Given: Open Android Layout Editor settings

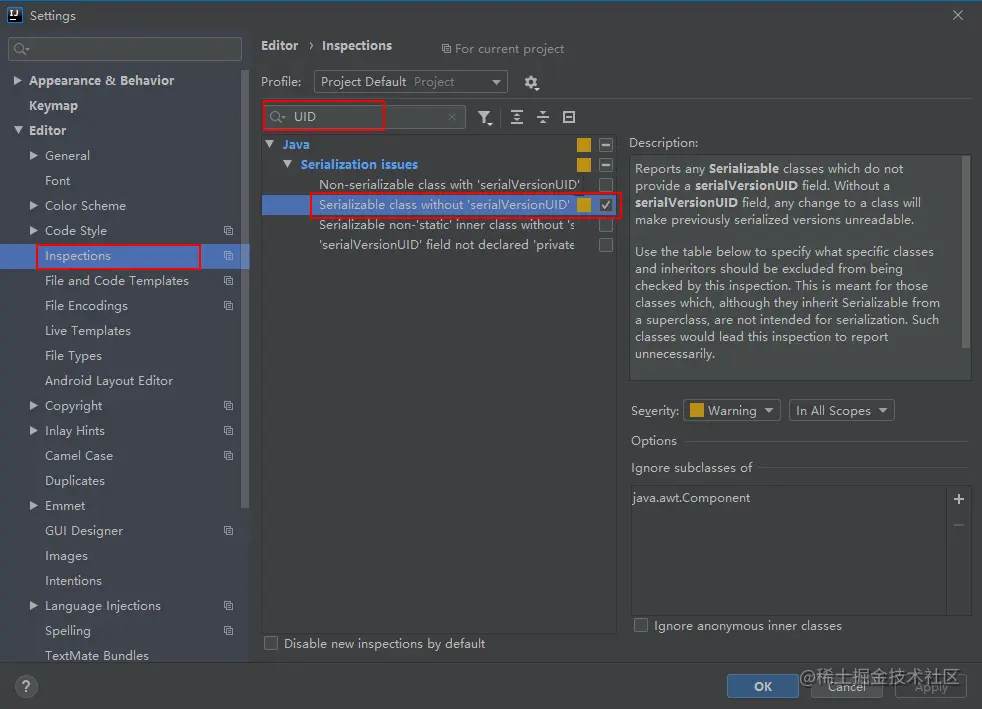Looking at the screenshot, I should pos(109,381).
